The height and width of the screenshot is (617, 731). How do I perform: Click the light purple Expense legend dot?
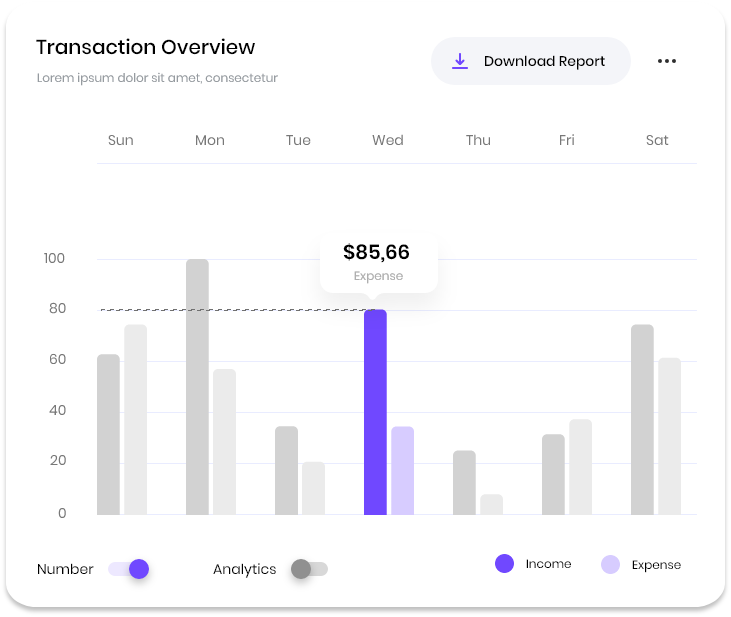click(x=610, y=564)
